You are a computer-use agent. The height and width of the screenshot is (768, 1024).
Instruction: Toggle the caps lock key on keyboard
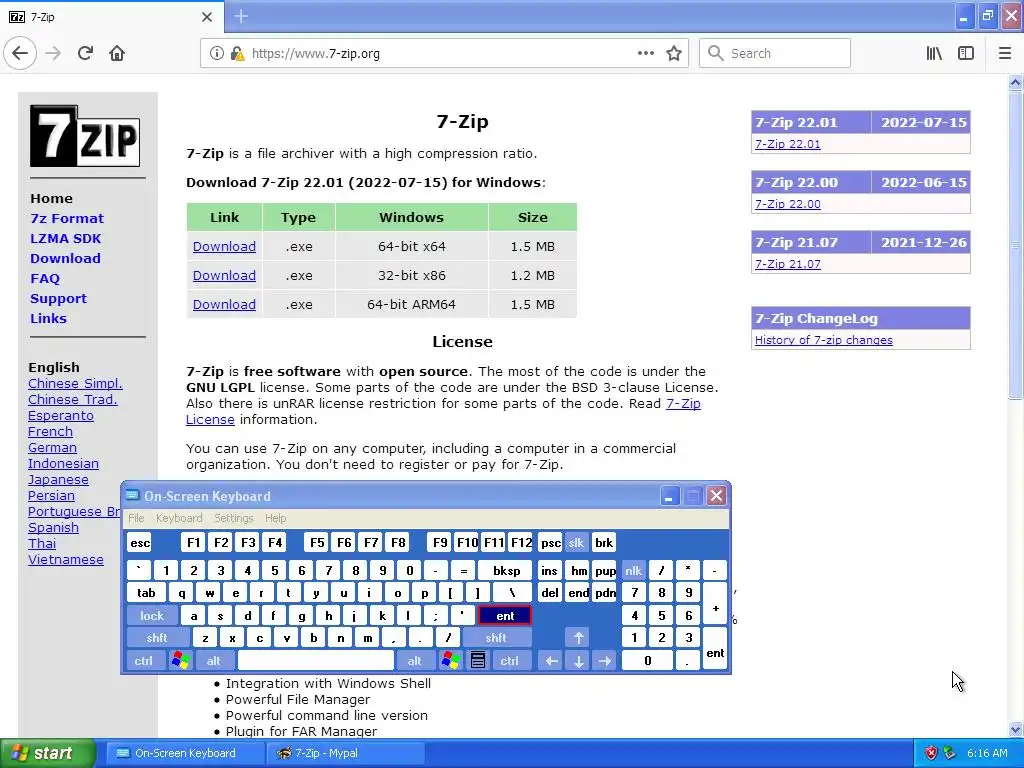(152, 615)
